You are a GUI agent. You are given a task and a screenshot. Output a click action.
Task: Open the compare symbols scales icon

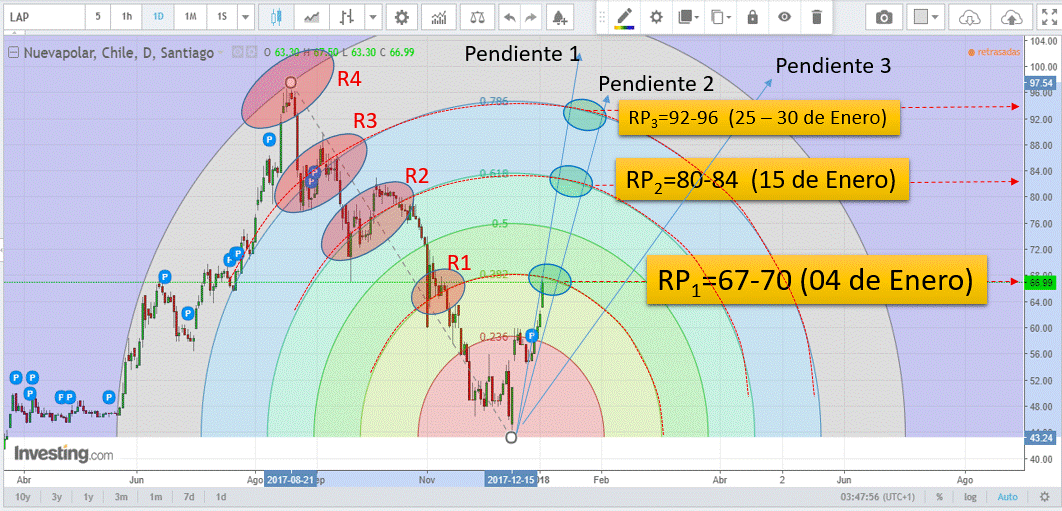(477, 17)
